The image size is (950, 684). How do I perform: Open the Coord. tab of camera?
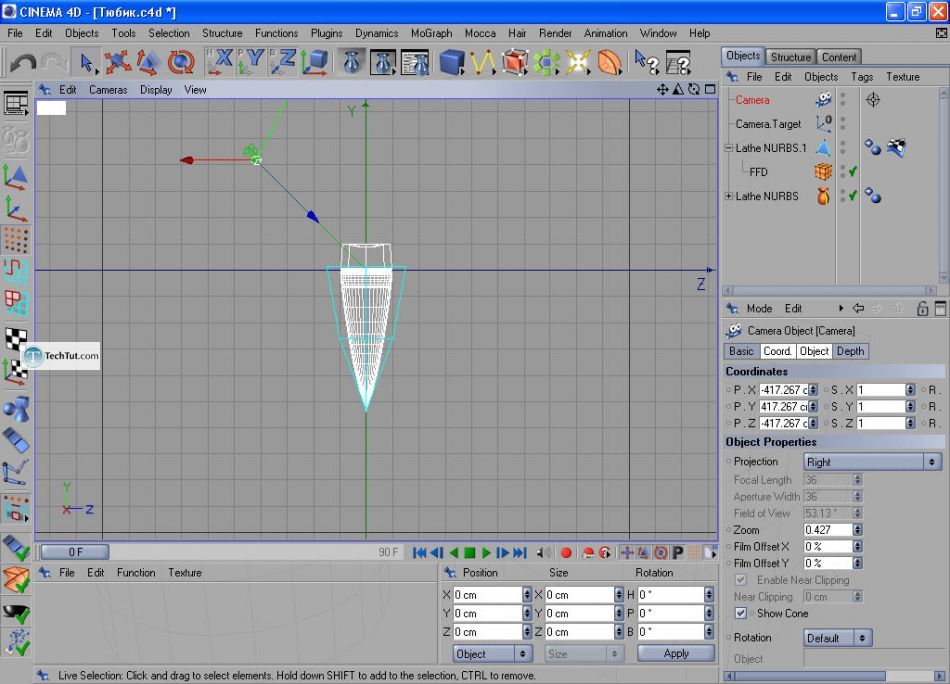[777, 351]
